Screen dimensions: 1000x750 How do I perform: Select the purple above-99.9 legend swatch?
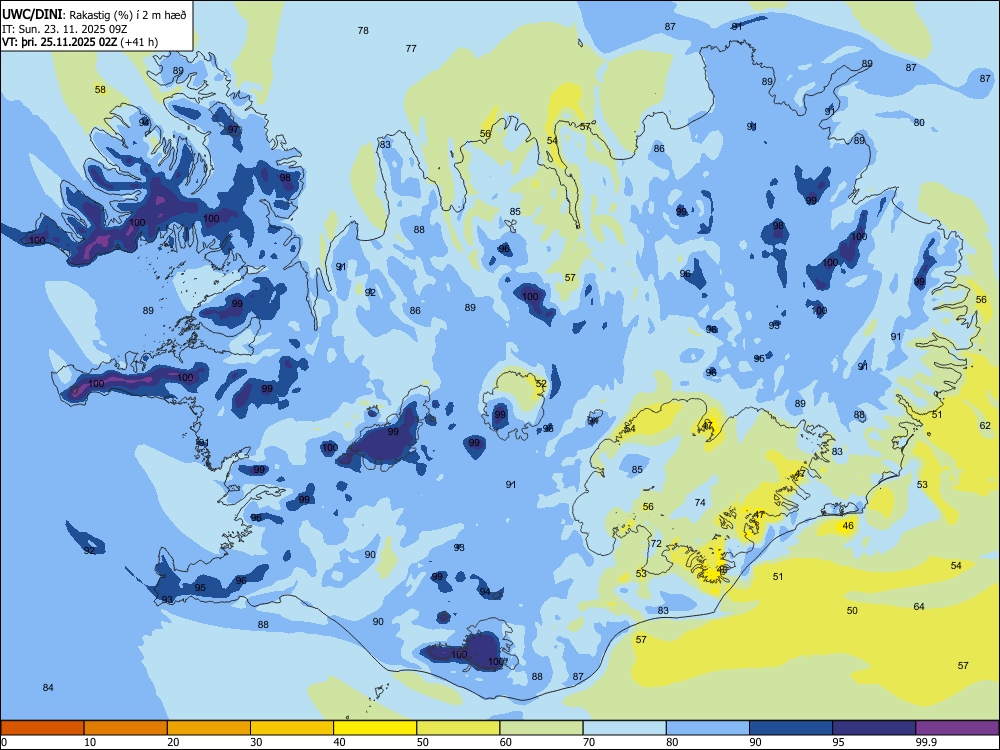click(x=957, y=728)
